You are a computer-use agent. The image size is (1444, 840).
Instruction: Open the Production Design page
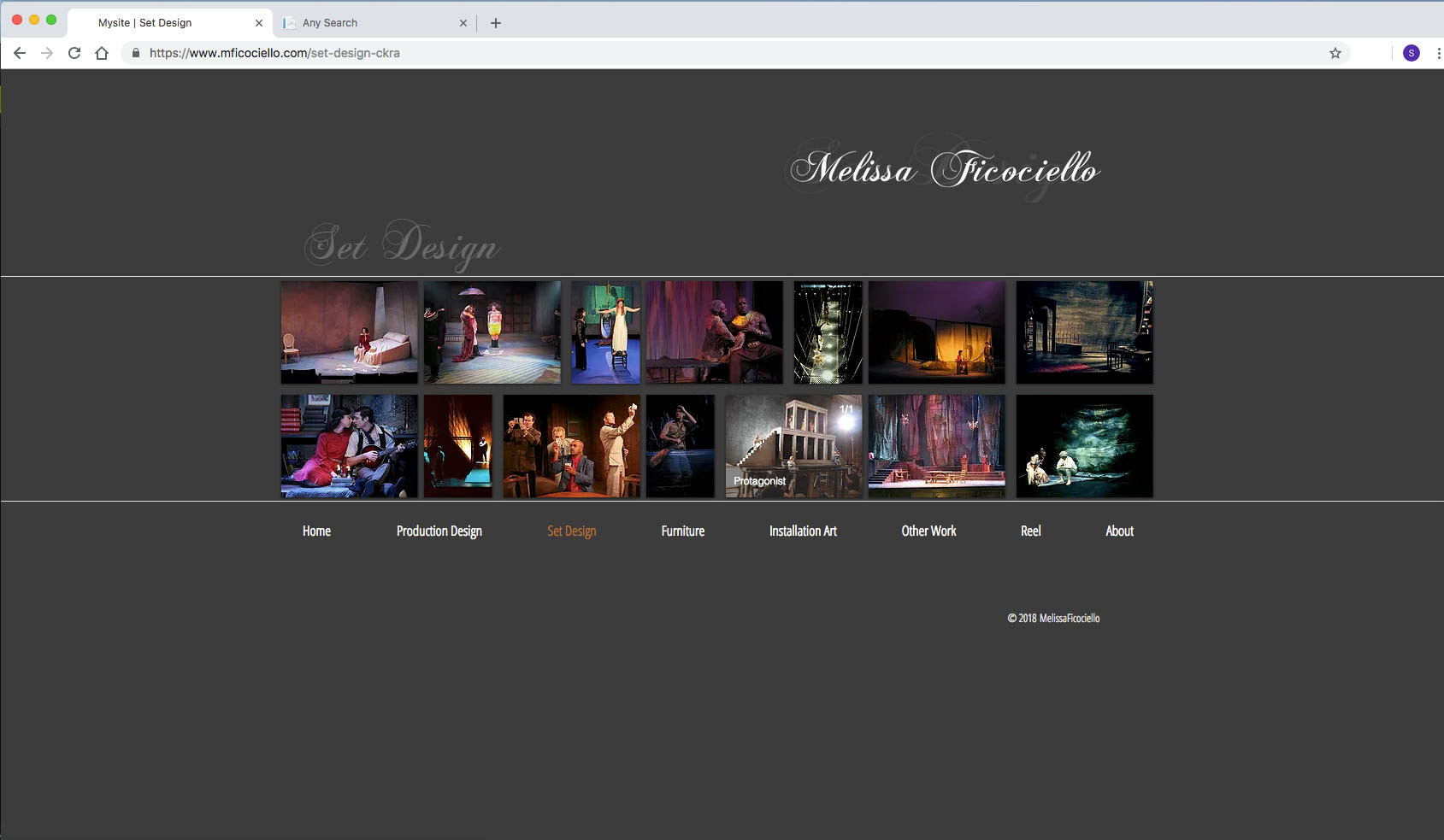439,531
